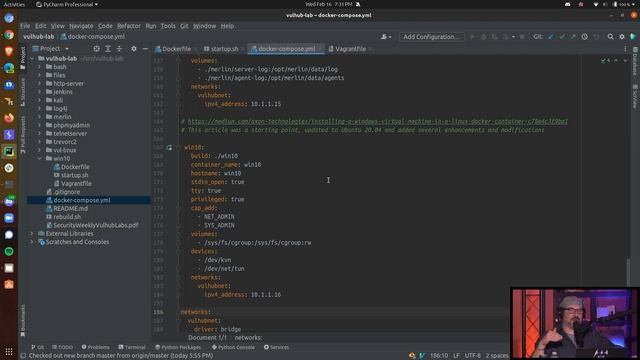
Task: Open the File menu
Action: click(25, 26)
